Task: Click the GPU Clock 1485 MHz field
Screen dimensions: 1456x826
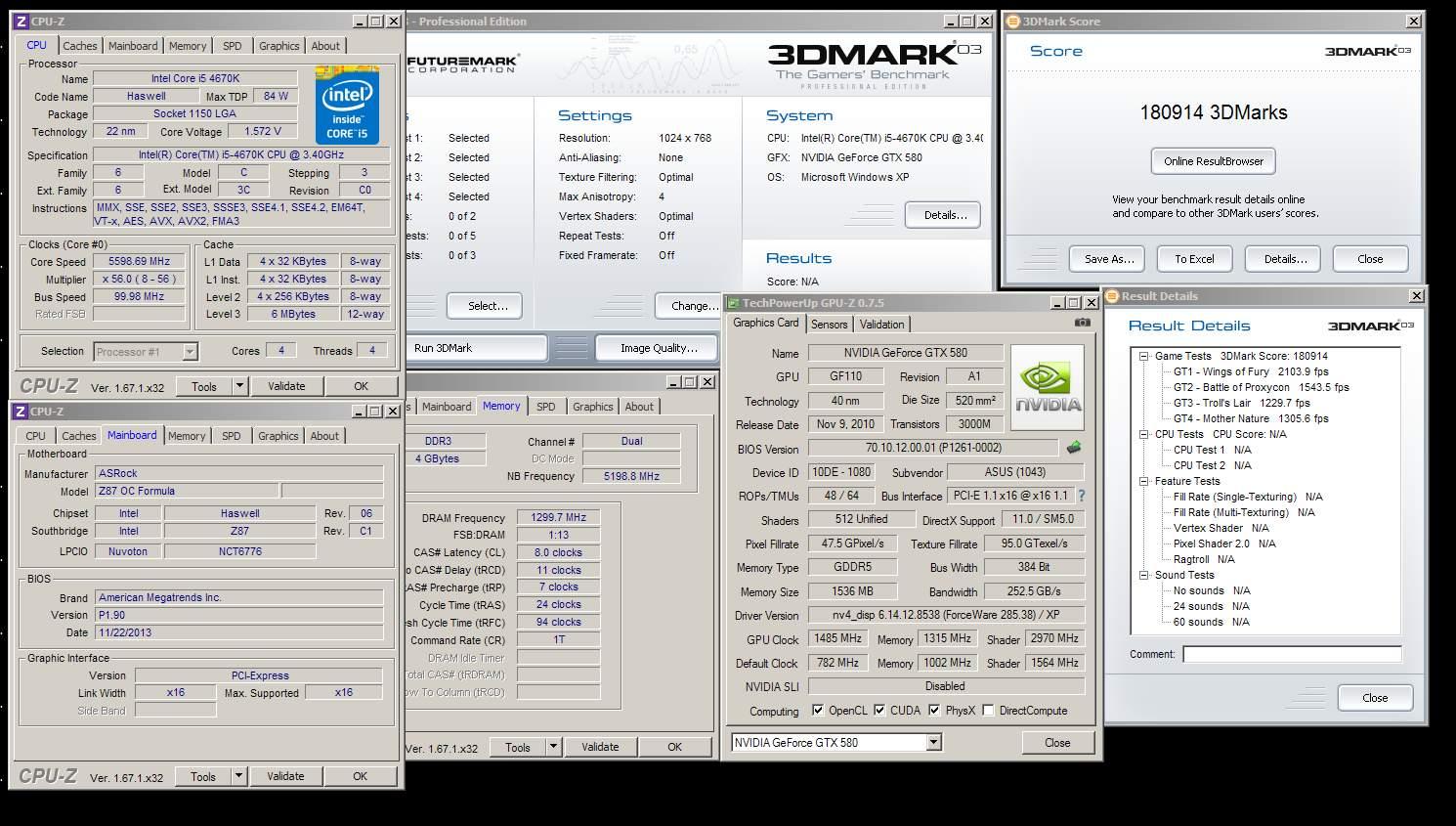Action: (x=838, y=638)
